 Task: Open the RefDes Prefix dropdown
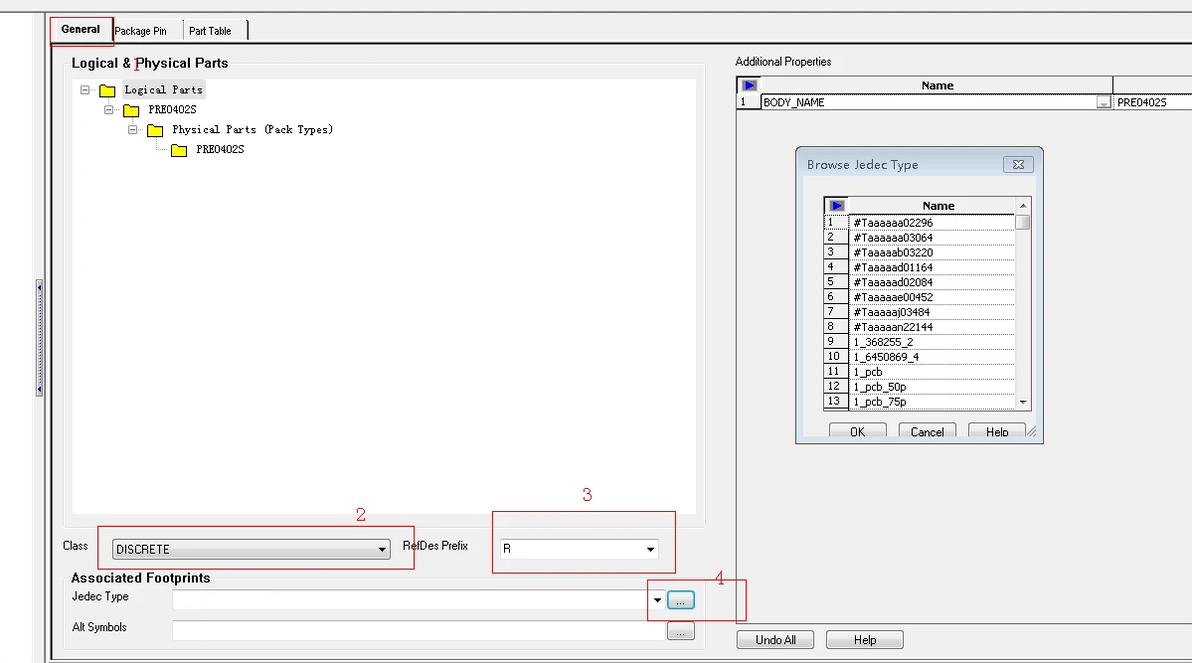pos(650,549)
